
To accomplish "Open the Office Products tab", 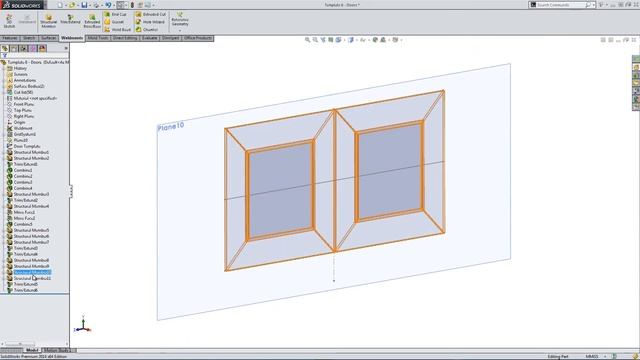I will [198, 38].
